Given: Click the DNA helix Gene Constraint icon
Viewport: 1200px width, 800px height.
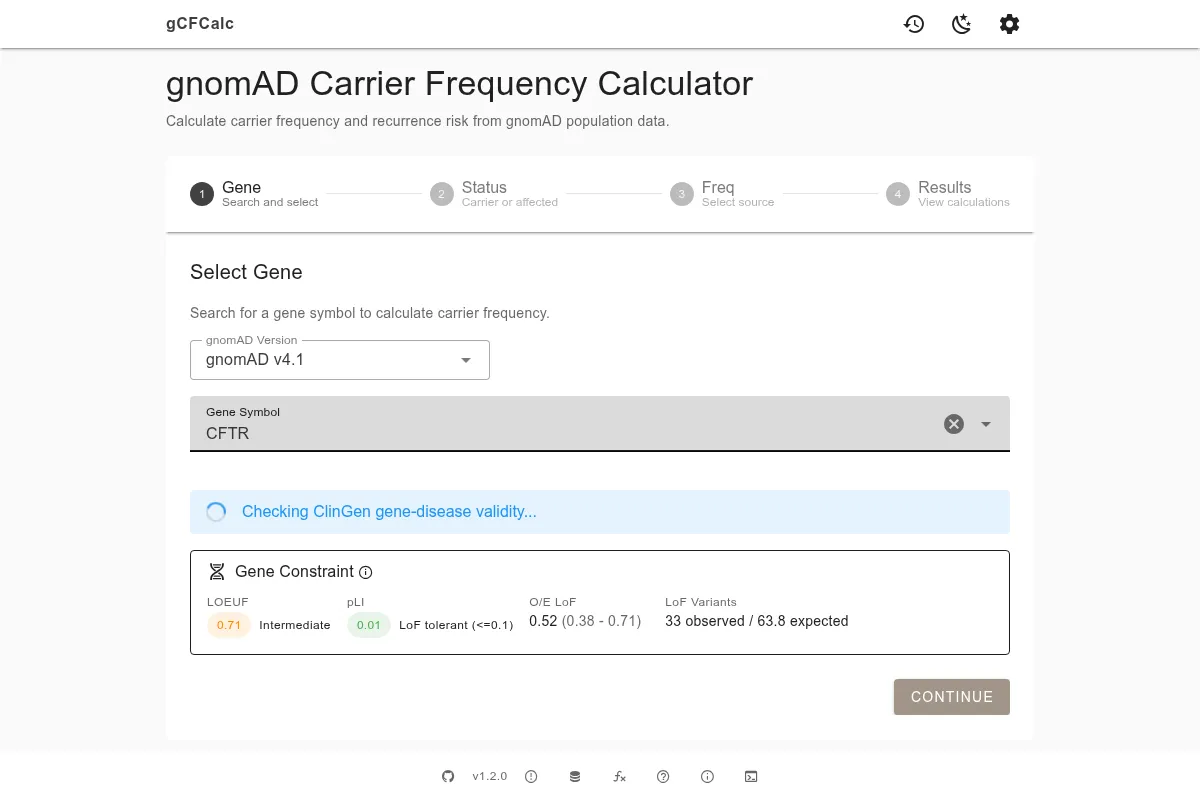Looking at the screenshot, I should [216, 571].
